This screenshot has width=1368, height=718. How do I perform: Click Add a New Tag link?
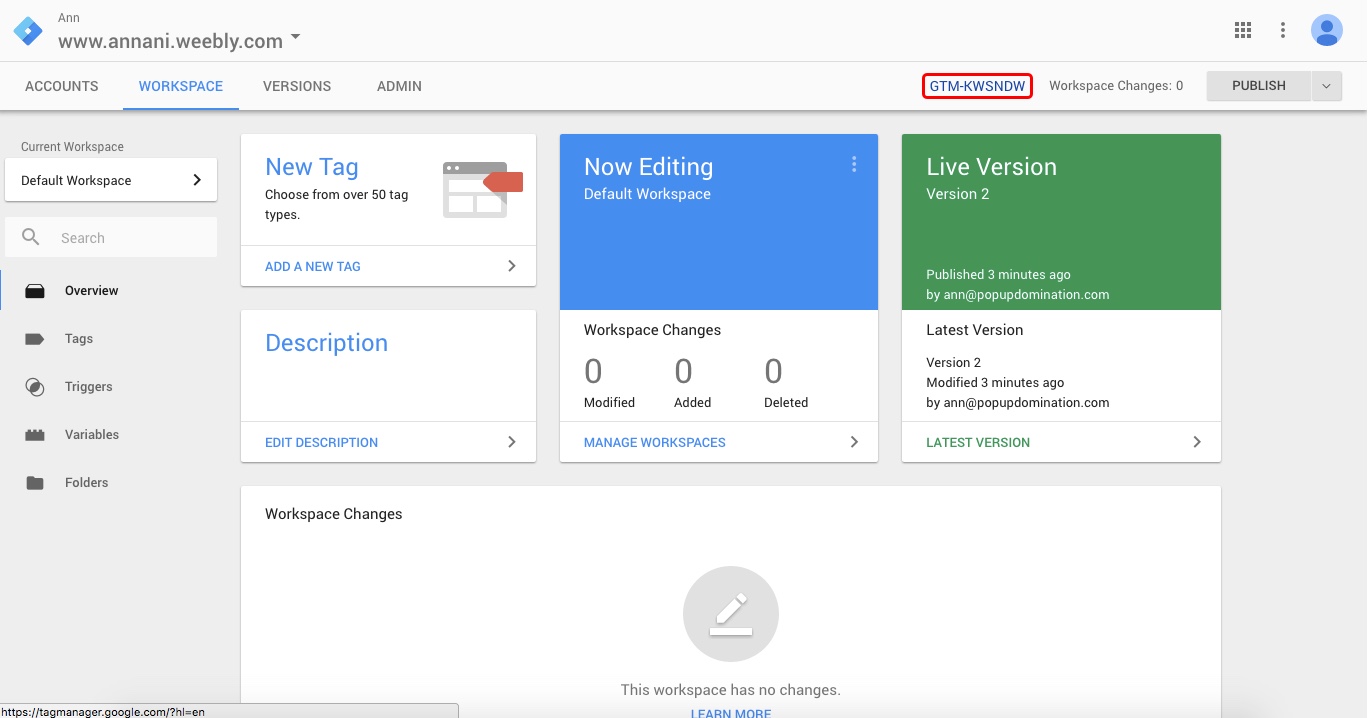pos(313,266)
